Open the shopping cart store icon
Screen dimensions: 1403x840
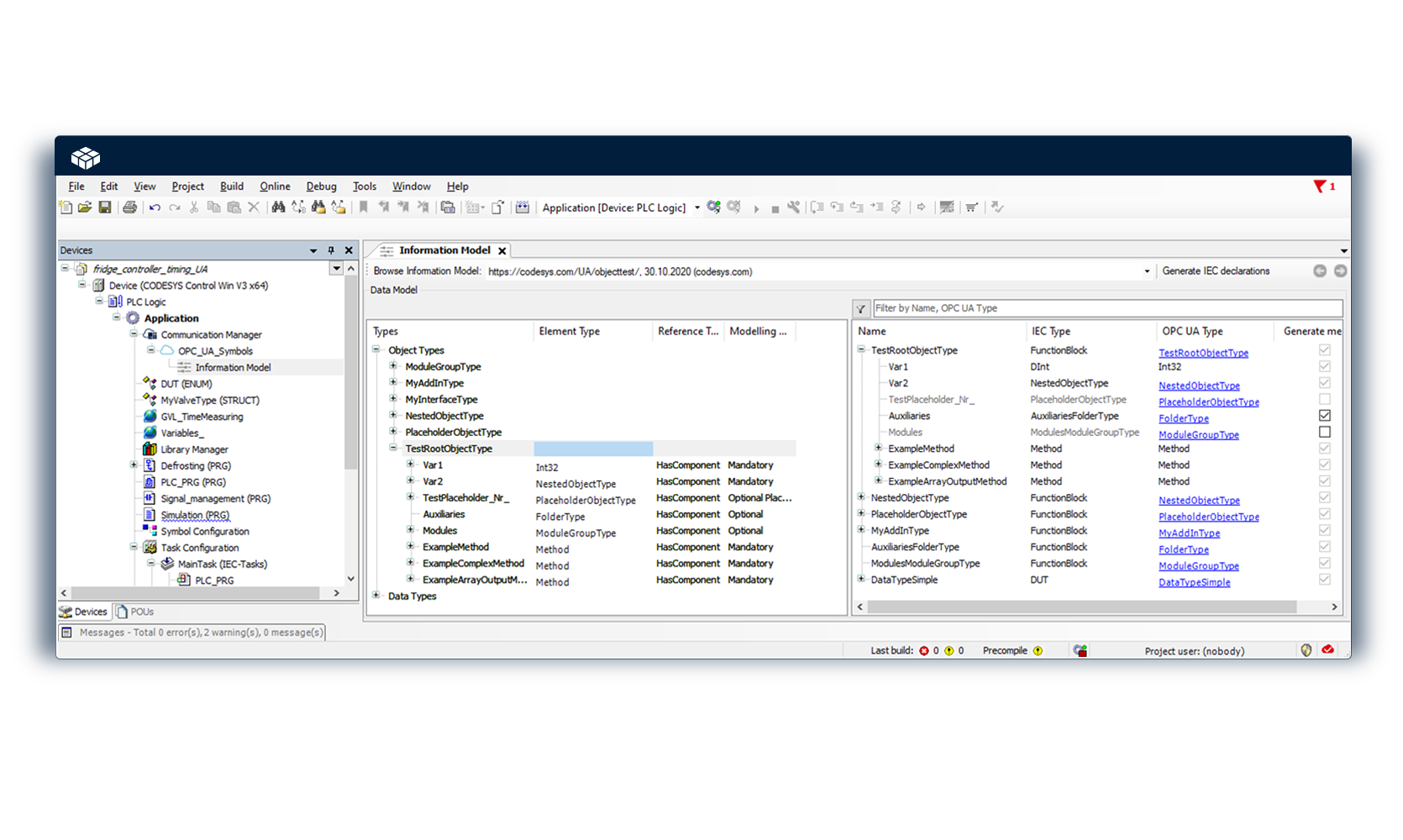(x=971, y=207)
